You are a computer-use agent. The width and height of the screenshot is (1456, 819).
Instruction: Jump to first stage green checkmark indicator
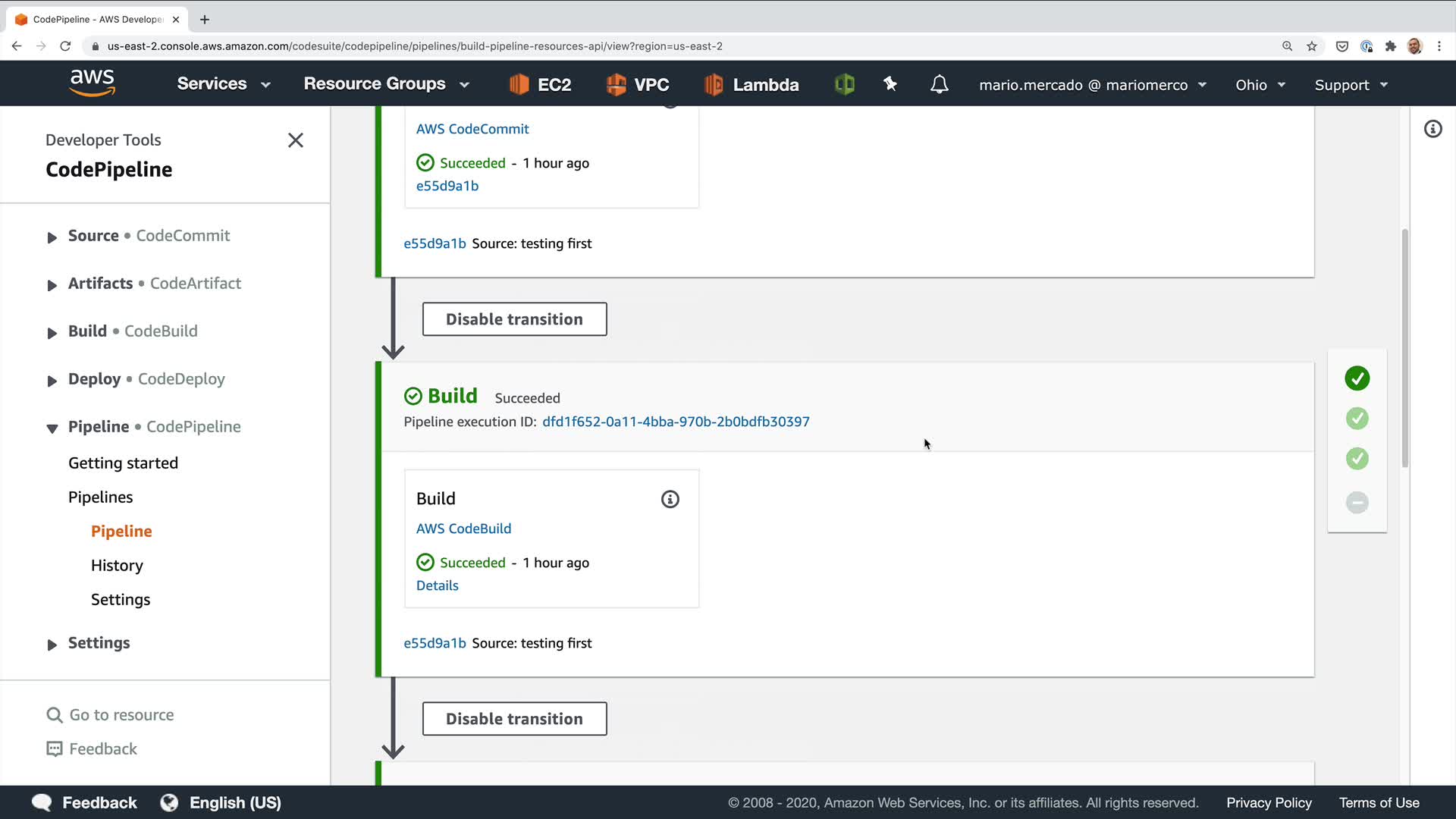click(1357, 378)
